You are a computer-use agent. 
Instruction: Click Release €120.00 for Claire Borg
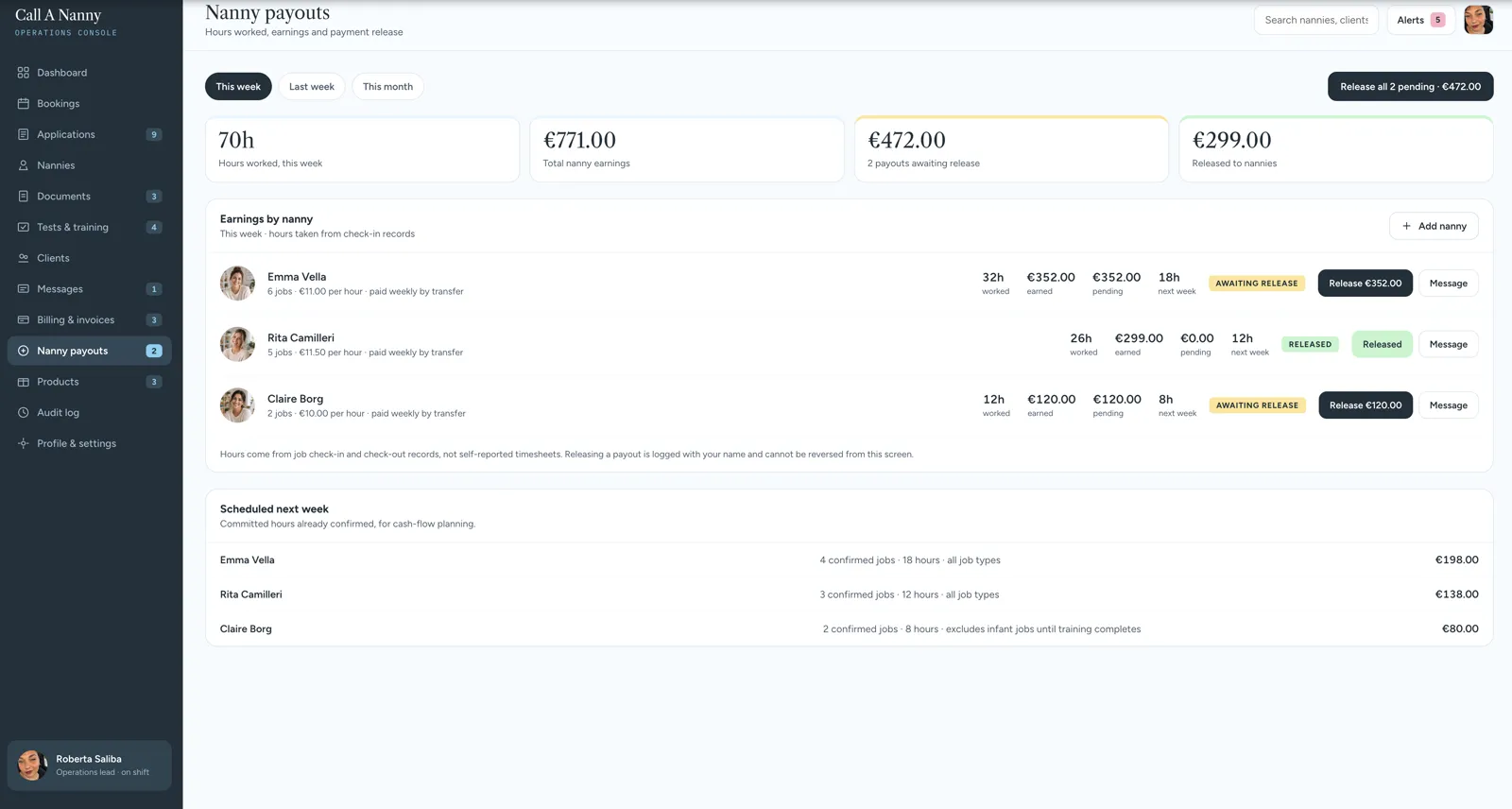[x=1366, y=405]
